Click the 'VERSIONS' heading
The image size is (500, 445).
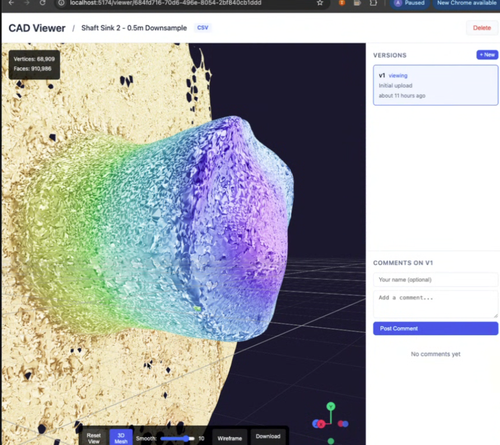tap(390, 55)
